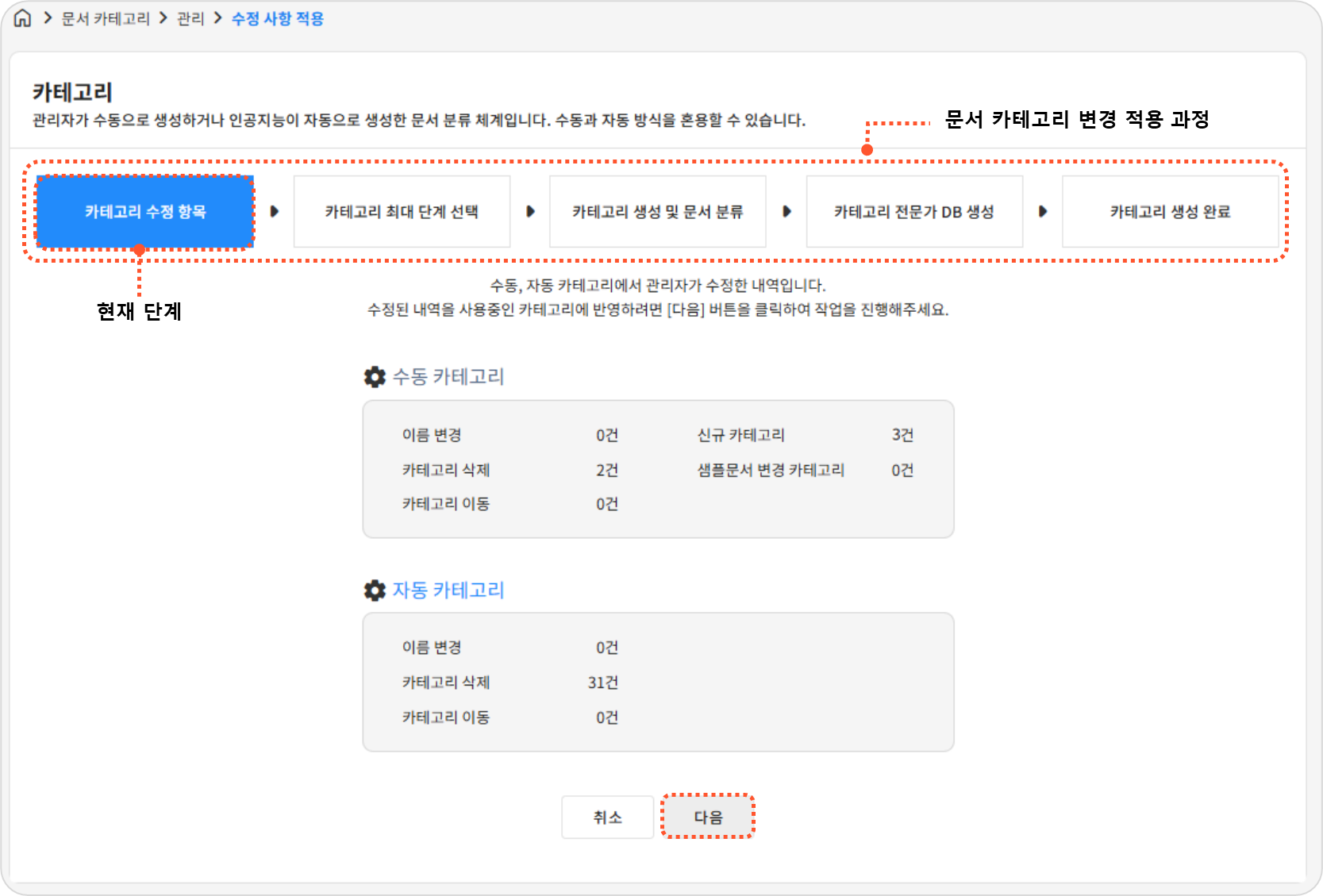Click the arrow after 카테고리 생성 및 문서 분류
The width and height of the screenshot is (1323, 896).
coord(786,212)
